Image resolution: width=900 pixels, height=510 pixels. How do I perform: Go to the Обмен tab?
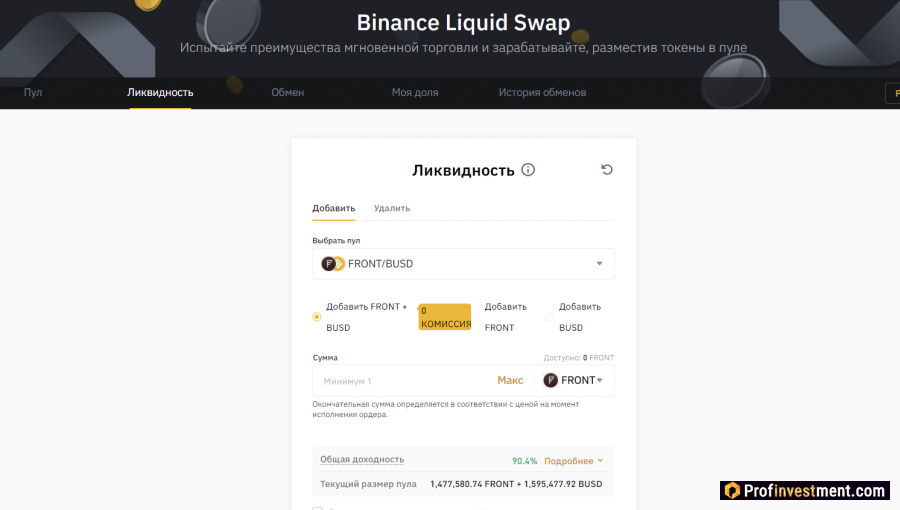288,92
